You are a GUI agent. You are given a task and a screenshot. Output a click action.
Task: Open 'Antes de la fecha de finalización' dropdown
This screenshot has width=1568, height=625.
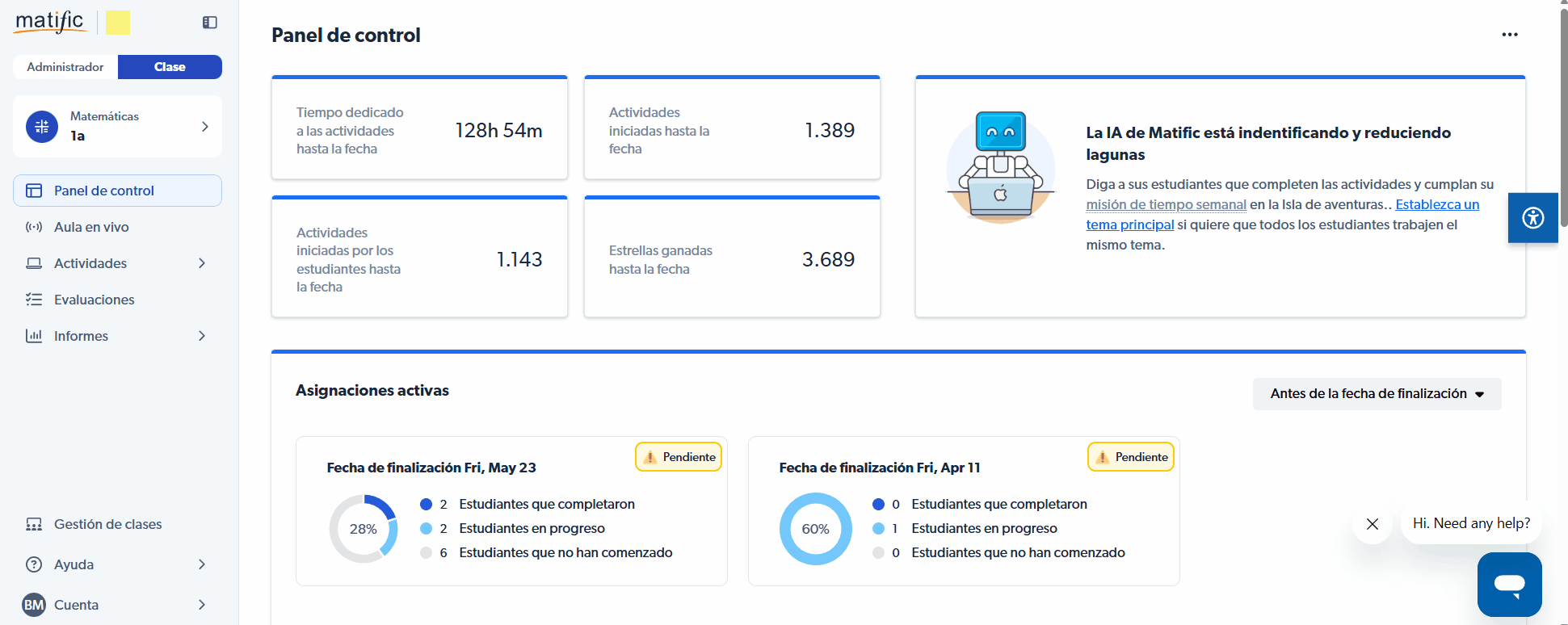point(1377,394)
